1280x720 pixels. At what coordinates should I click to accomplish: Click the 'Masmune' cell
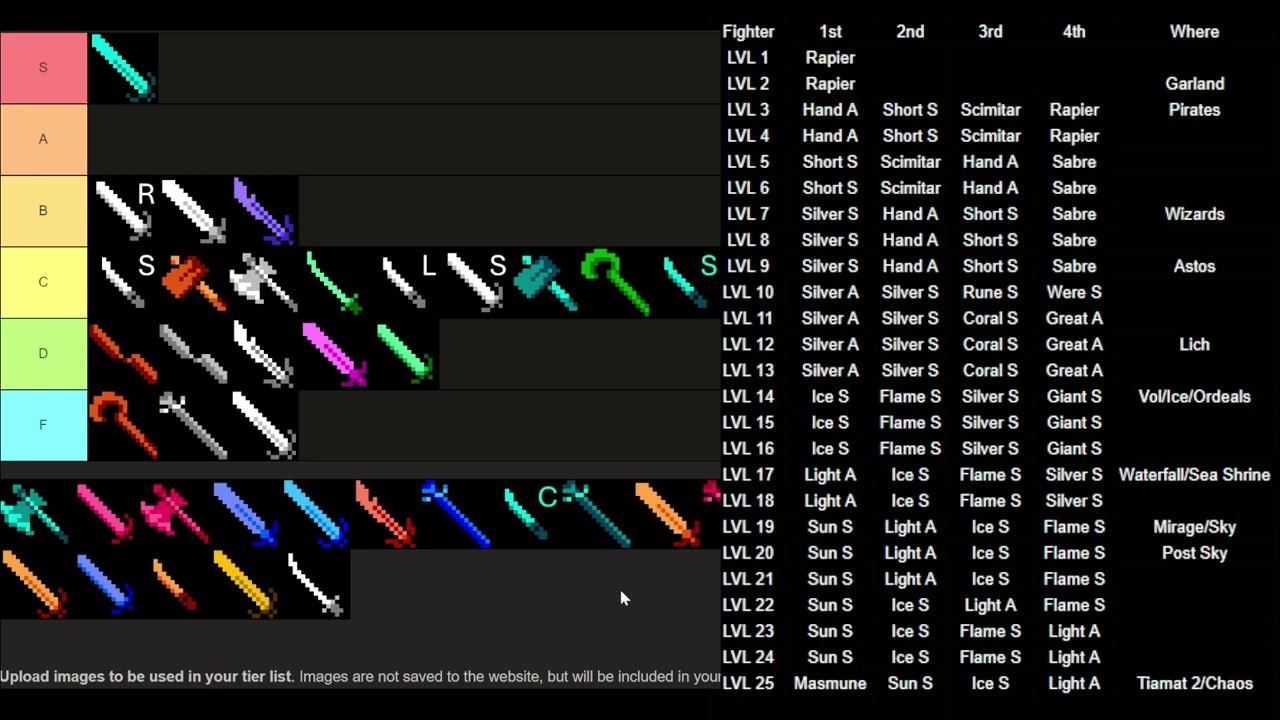[830, 683]
